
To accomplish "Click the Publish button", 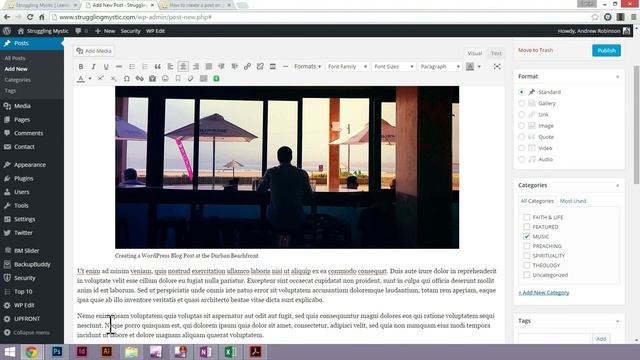I will (x=606, y=50).
